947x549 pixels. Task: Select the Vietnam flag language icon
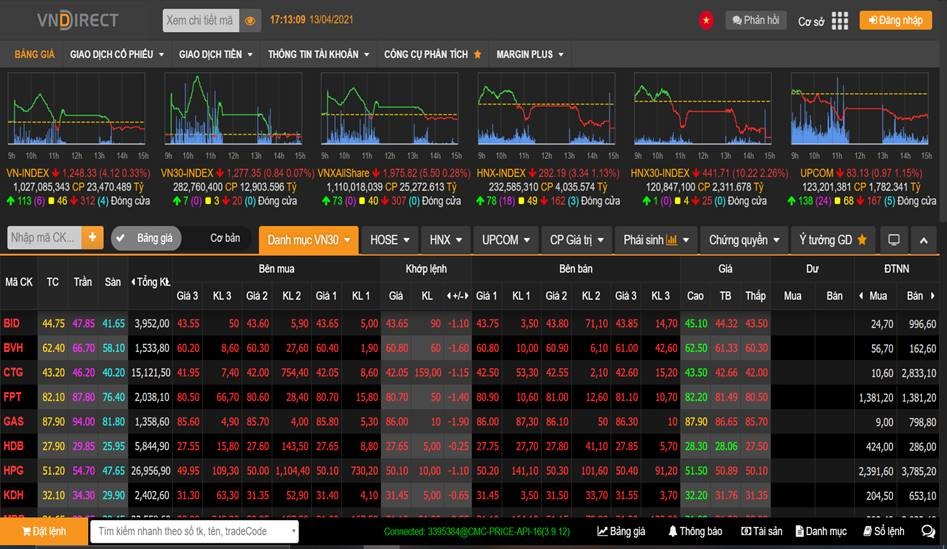pos(705,21)
